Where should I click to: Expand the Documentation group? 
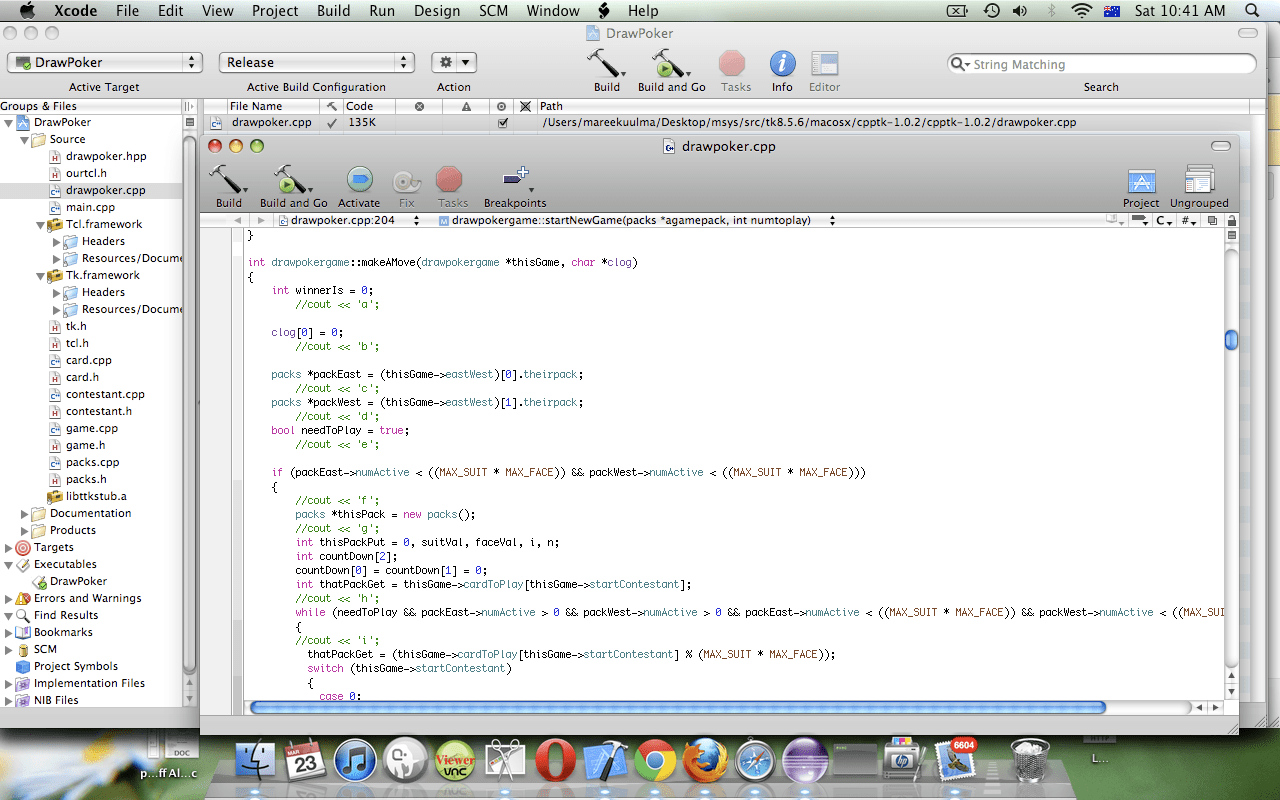click(25, 514)
